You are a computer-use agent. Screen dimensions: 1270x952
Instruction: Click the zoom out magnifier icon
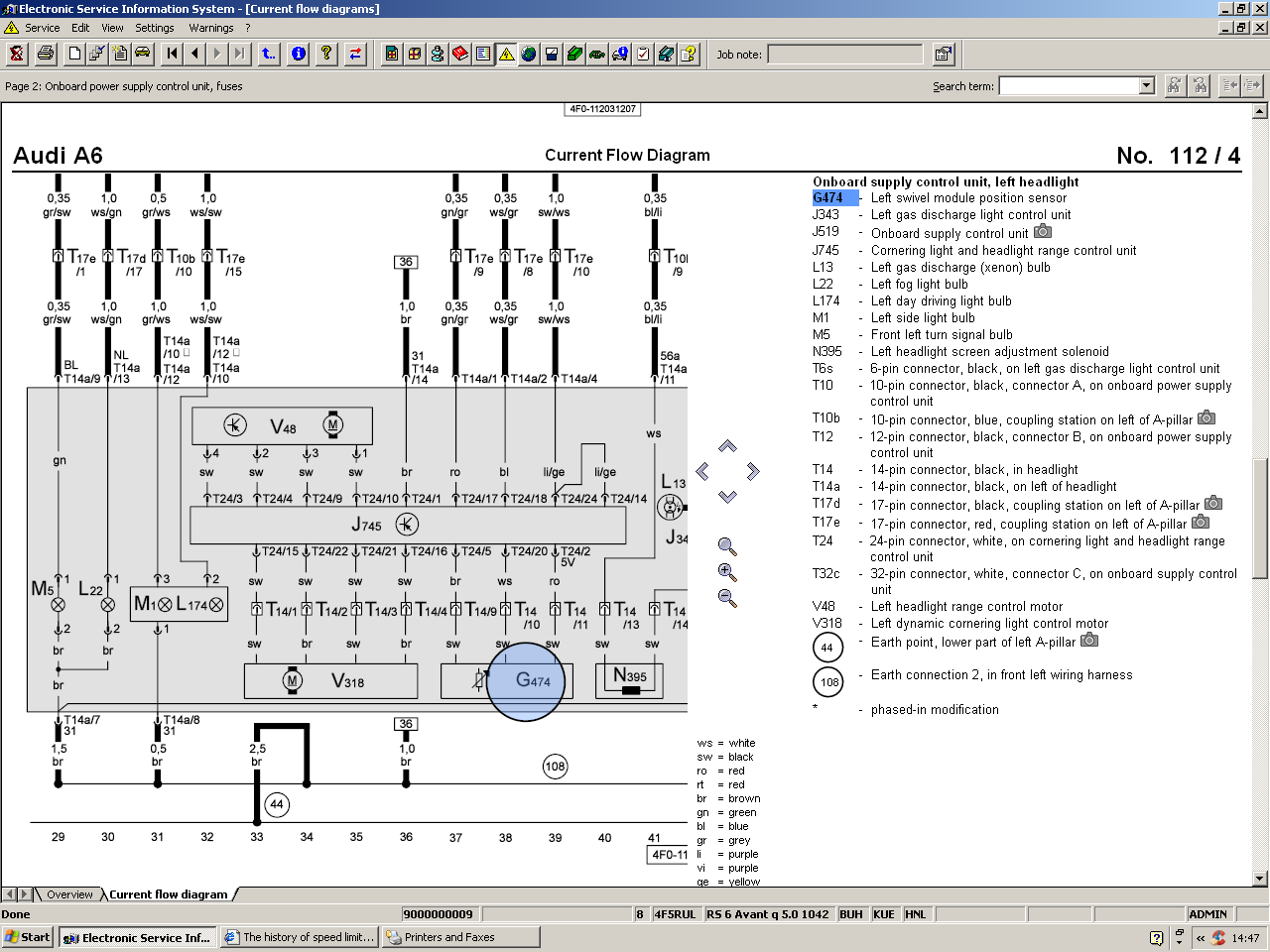click(727, 598)
